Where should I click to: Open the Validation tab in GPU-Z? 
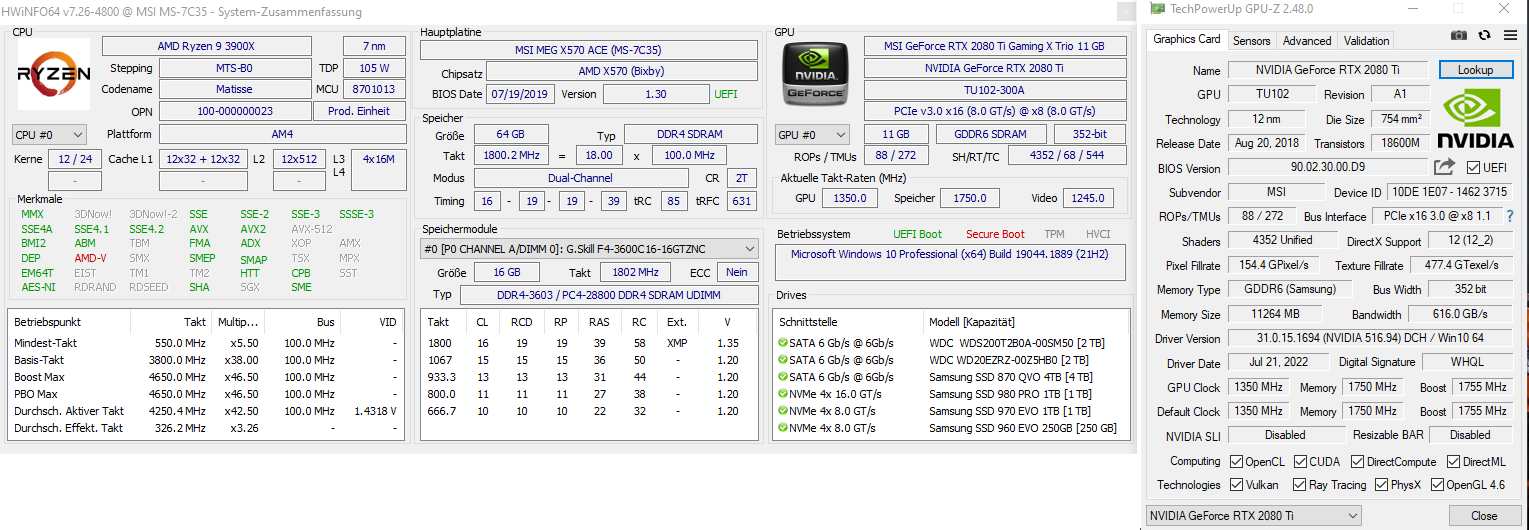click(1366, 41)
